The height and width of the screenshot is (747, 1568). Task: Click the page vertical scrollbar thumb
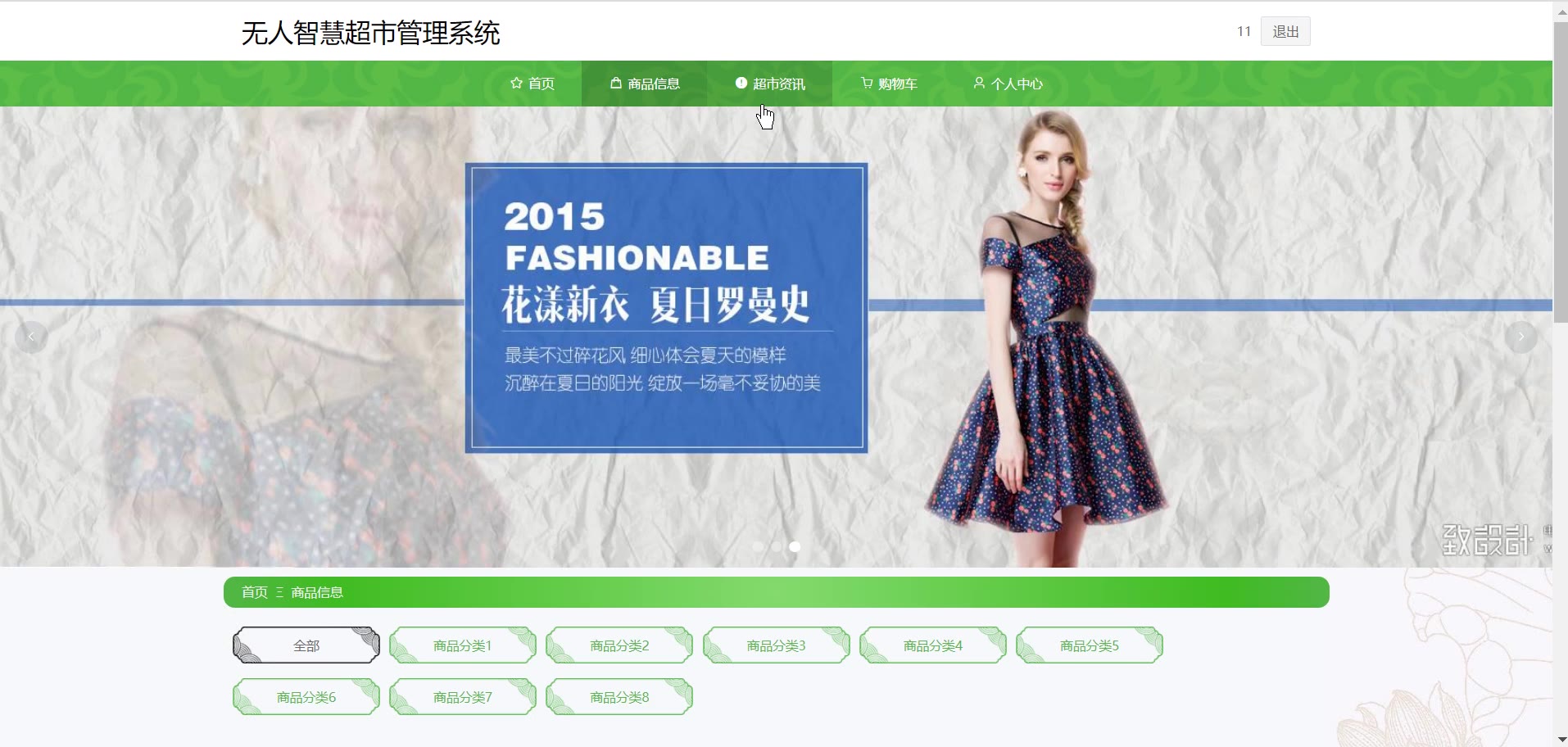(1561, 172)
